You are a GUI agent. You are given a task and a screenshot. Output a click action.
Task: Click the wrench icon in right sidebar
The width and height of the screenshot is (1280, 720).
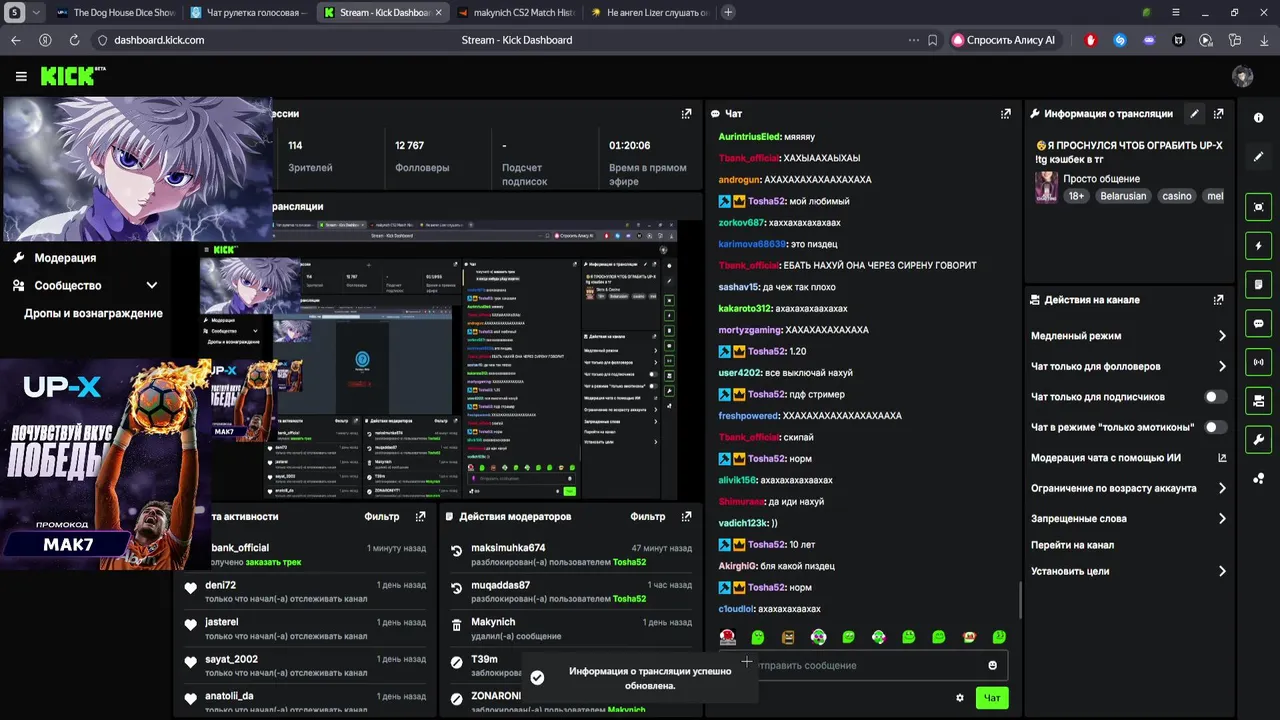(1258, 440)
